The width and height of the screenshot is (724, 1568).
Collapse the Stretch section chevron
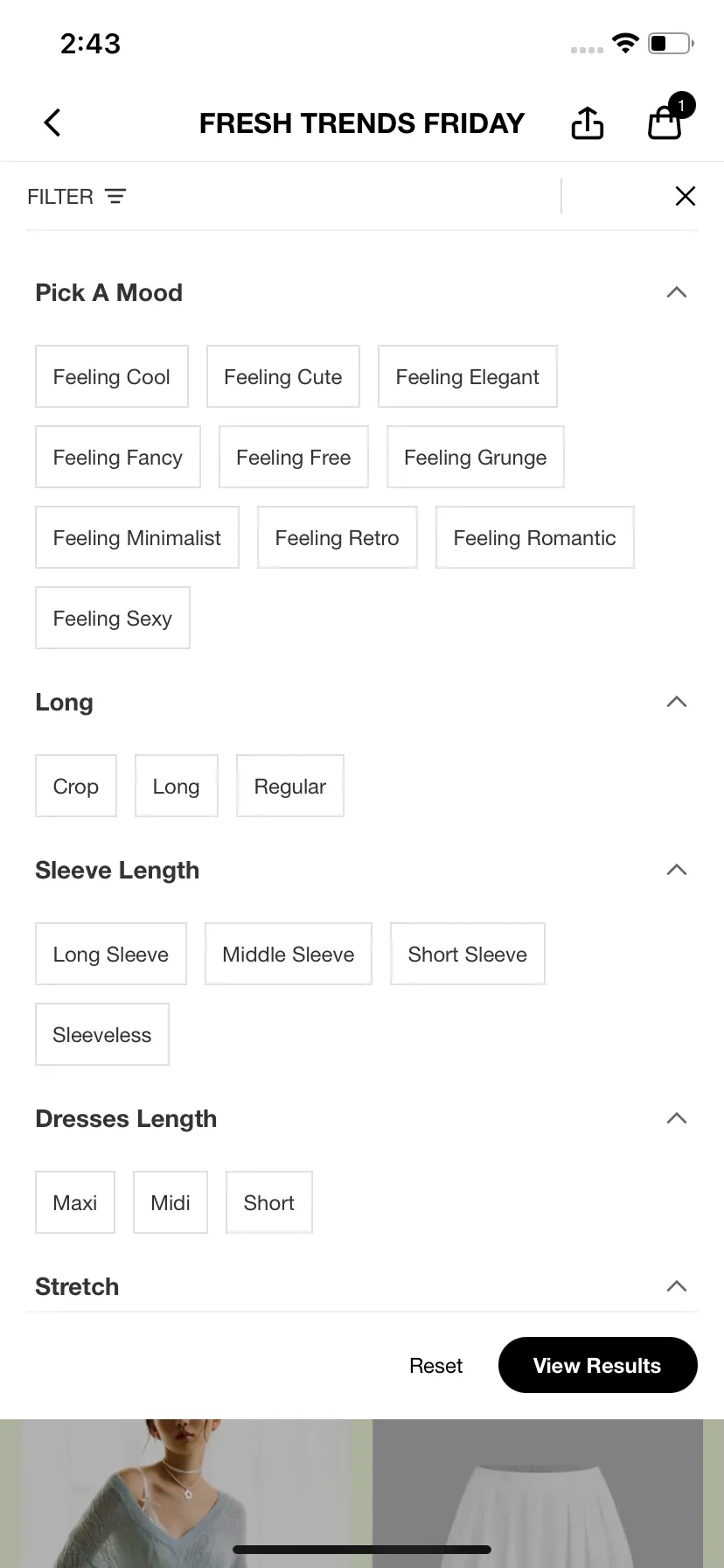pyautogui.click(x=677, y=1286)
